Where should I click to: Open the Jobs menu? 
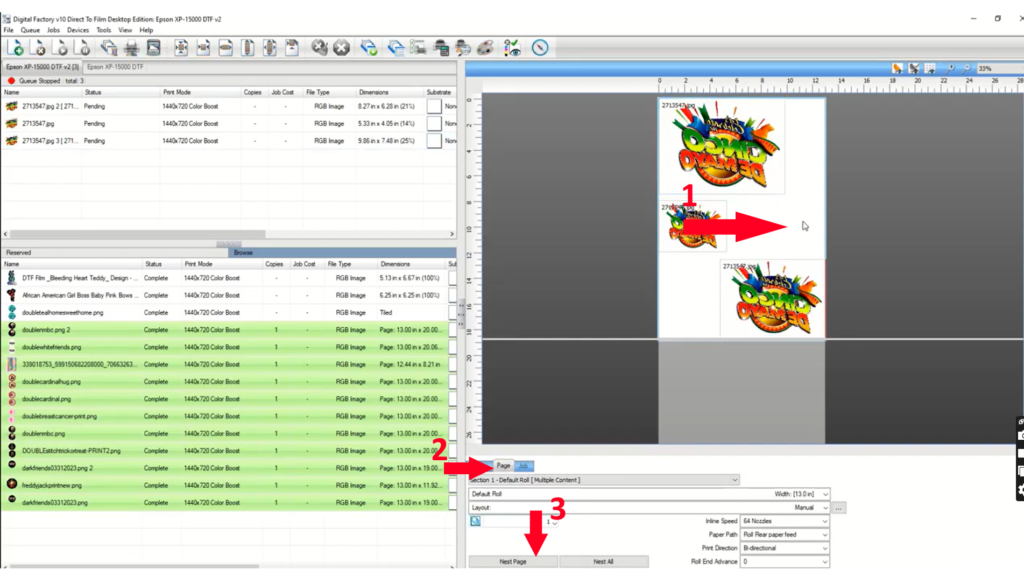click(x=53, y=30)
